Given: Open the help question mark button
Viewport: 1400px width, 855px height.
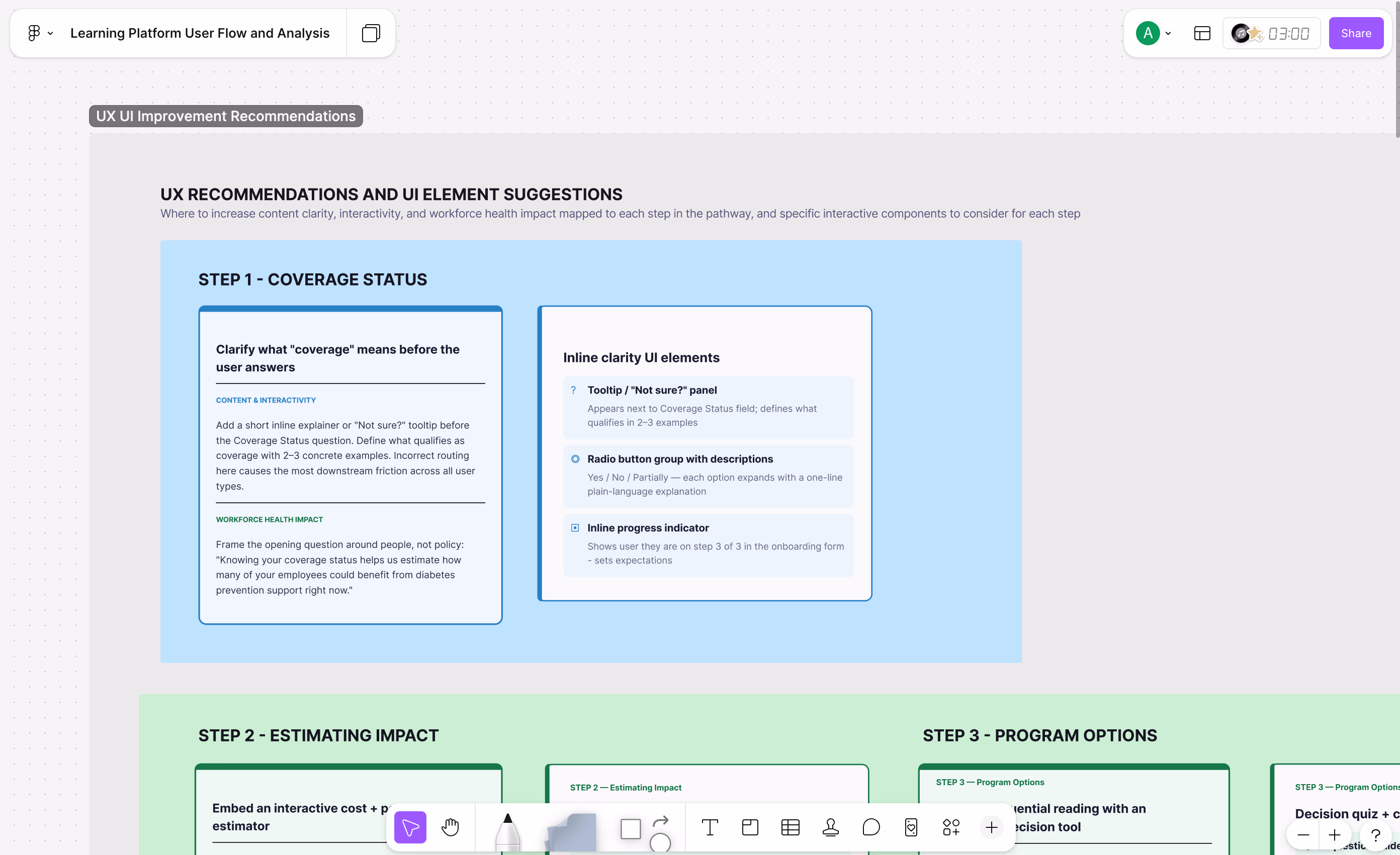Looking at the screenshot, I should pos(1375,835).
